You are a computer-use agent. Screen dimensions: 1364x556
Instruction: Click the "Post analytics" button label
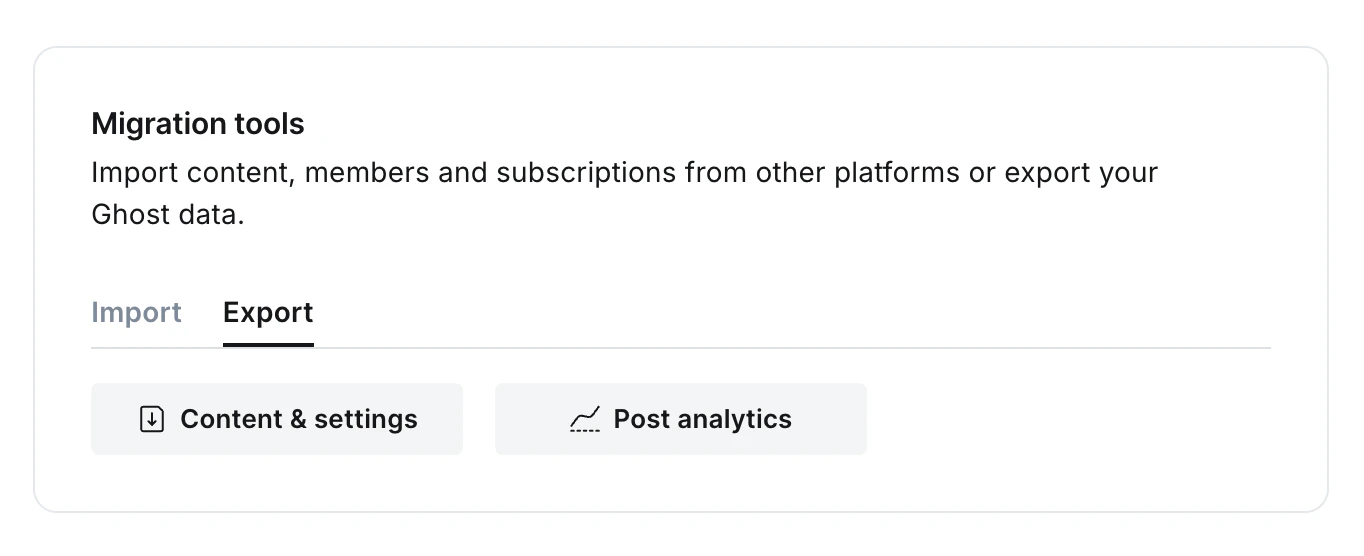coord(702,419)
